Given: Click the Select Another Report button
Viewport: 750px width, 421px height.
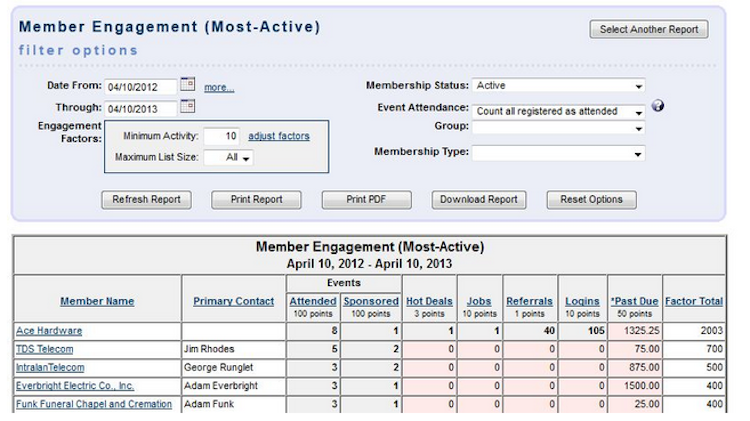Looking at the screenshot, I should pyautogui.click(x=649, y=30).
